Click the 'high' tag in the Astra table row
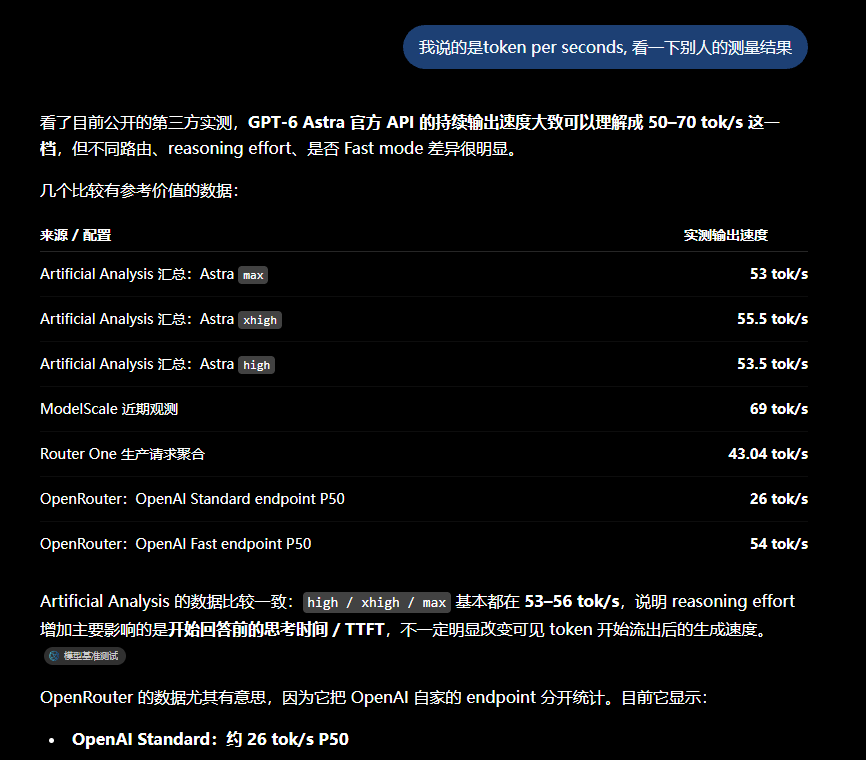 pyautogui.click(x=256, y=365)
